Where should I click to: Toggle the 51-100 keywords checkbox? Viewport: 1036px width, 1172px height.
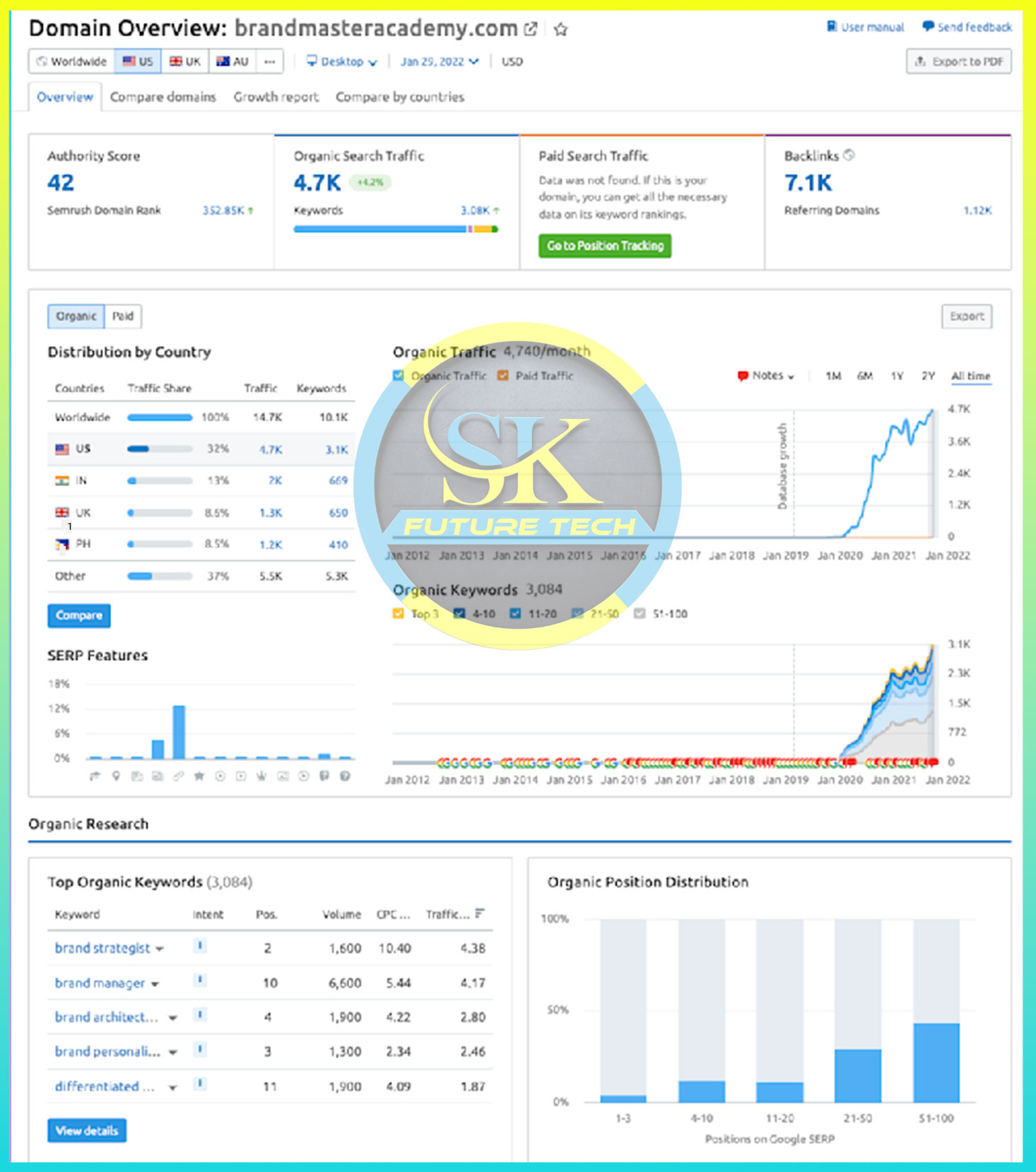640,613
